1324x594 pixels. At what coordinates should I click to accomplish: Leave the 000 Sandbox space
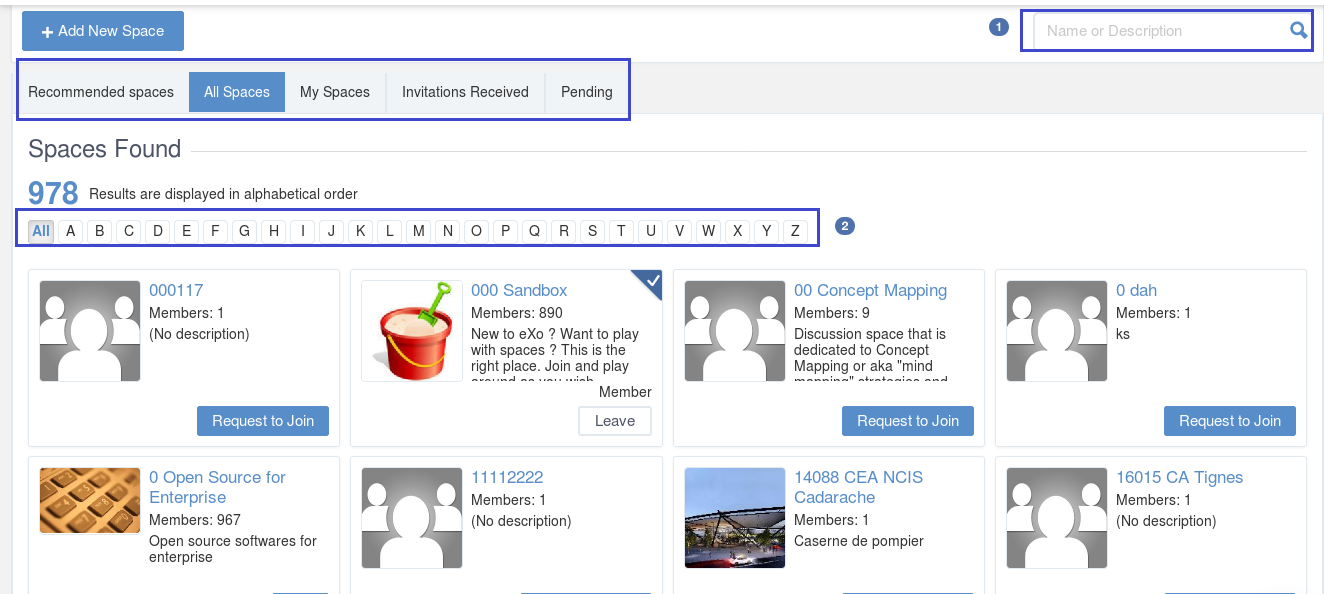(615, 421)
